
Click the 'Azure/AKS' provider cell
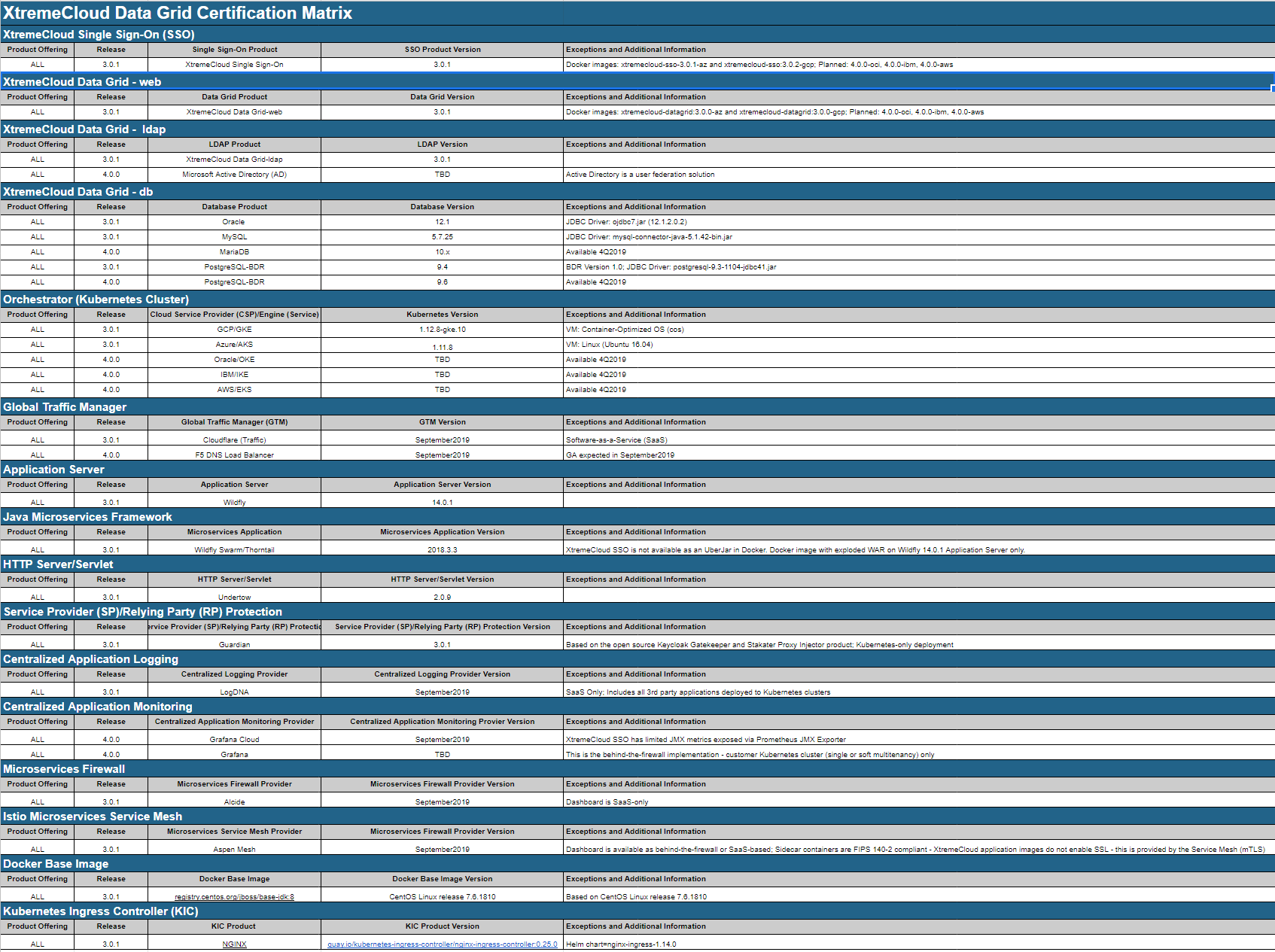[234, 345]
